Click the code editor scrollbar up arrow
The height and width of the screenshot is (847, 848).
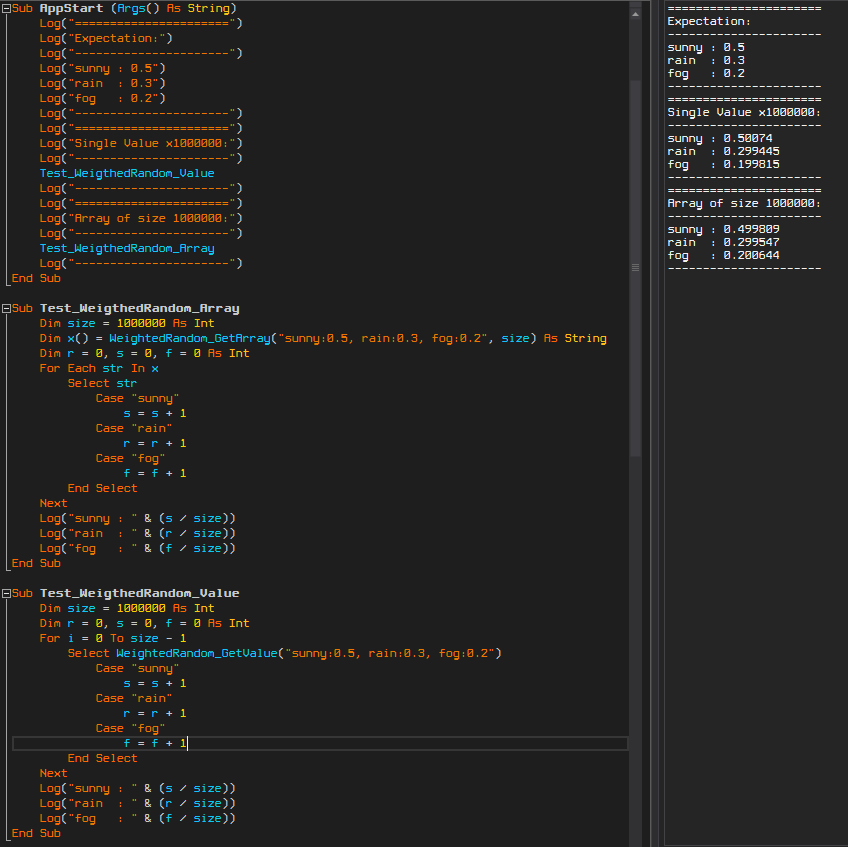pos(635,14)
